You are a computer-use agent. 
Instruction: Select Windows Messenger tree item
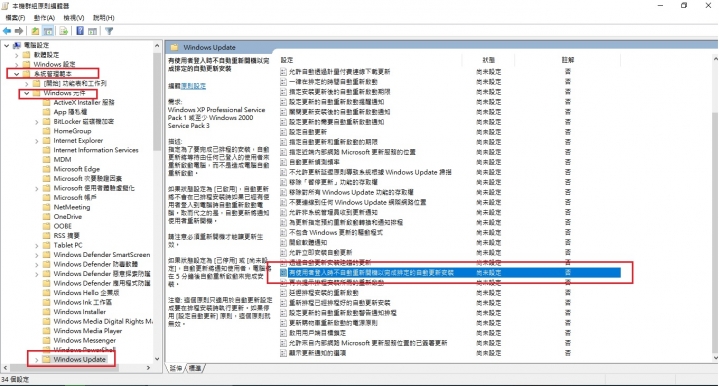click(x=85, y=341)
